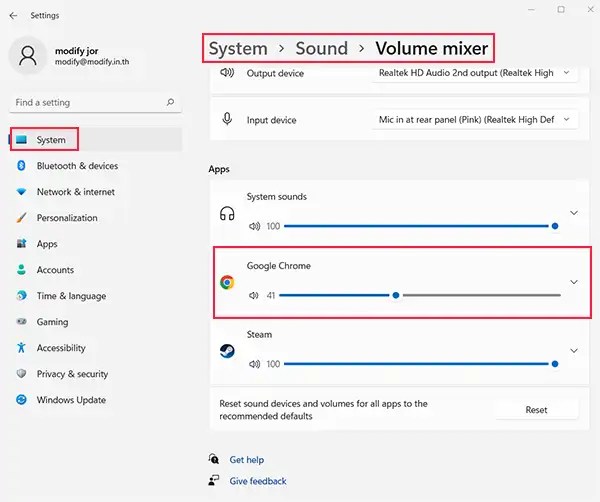
Task: Open Personalization settings label
Action: pyautogui.click(x=67, y=218)
